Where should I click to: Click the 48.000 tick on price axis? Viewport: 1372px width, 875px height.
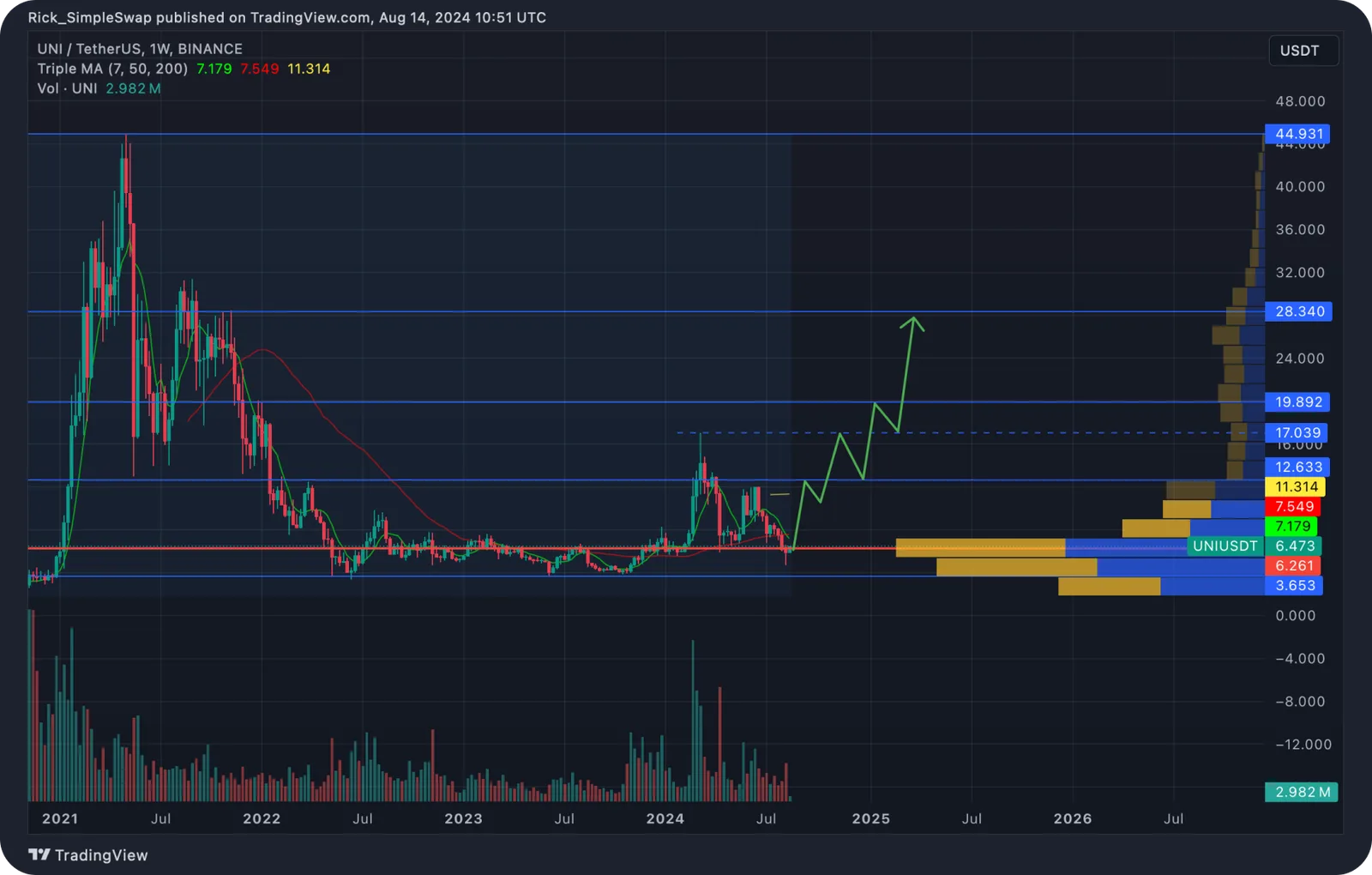[1300, 101]
